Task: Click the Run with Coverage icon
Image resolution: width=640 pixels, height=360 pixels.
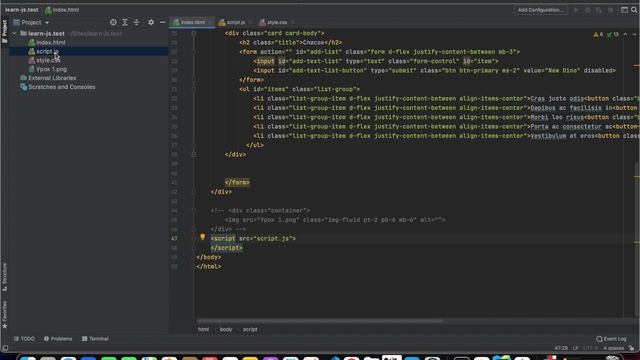Action: [x=599, y=10]
